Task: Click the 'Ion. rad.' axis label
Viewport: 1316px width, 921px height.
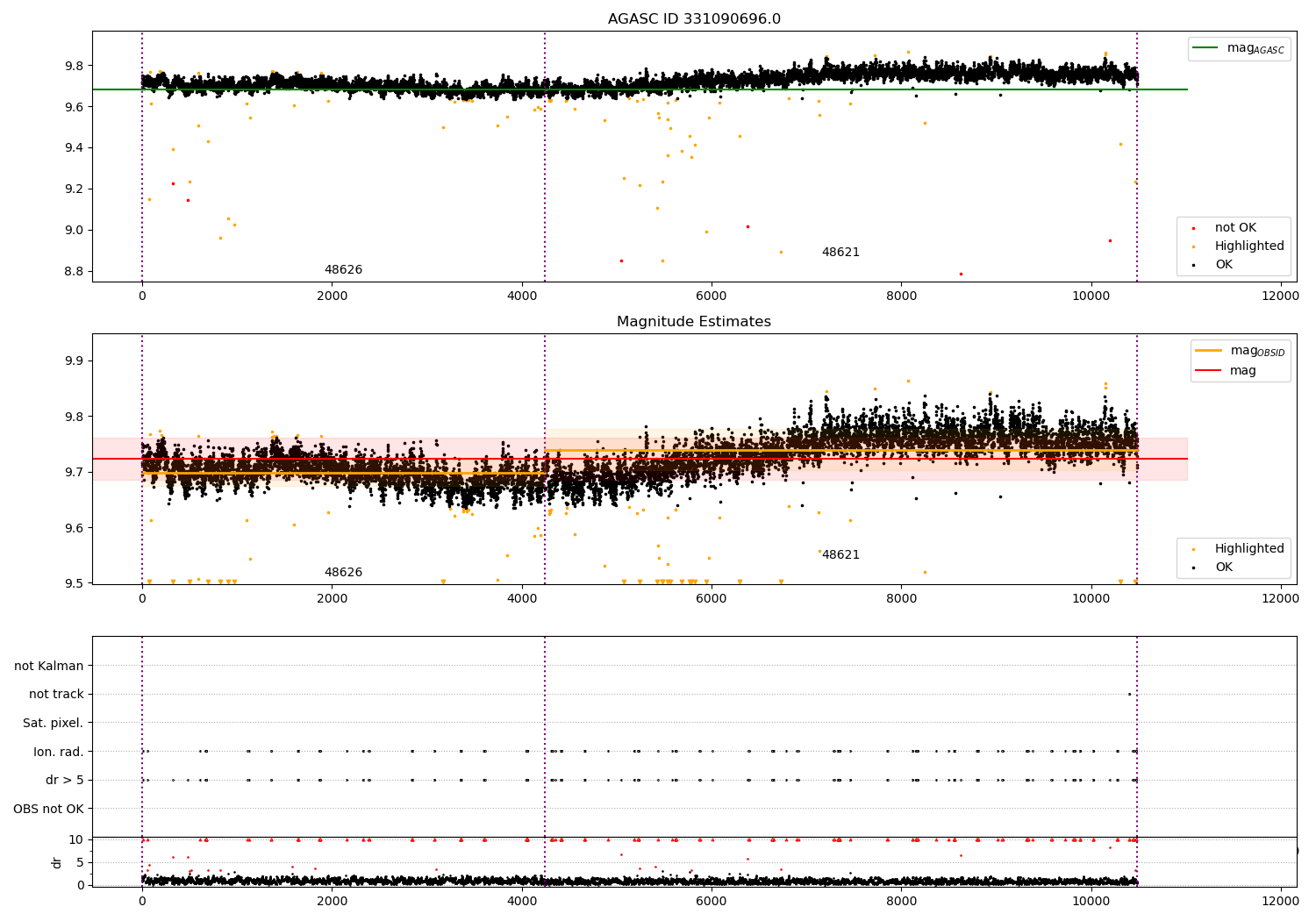Action: click(59, 752)
